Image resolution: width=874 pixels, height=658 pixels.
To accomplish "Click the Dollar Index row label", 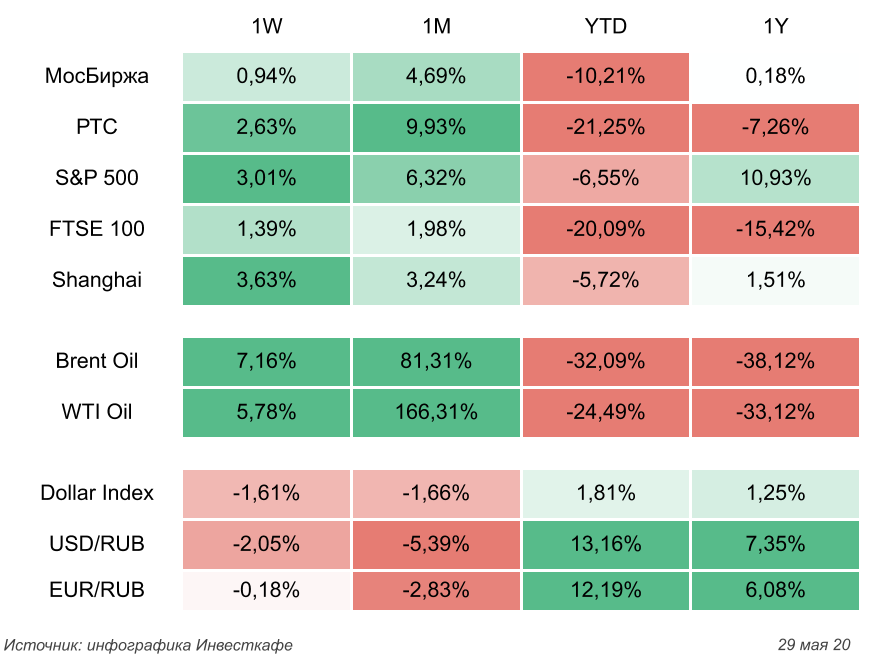I will click(97, 493).
